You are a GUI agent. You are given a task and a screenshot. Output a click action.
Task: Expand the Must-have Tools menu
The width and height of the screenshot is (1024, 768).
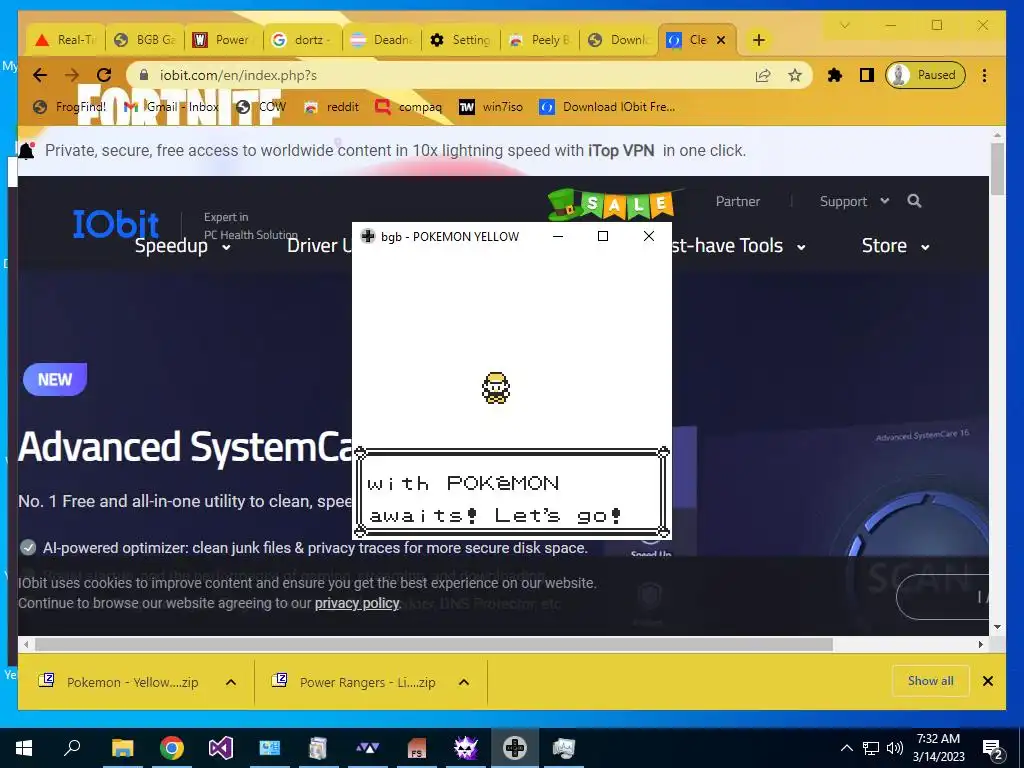tap(739, 246)
